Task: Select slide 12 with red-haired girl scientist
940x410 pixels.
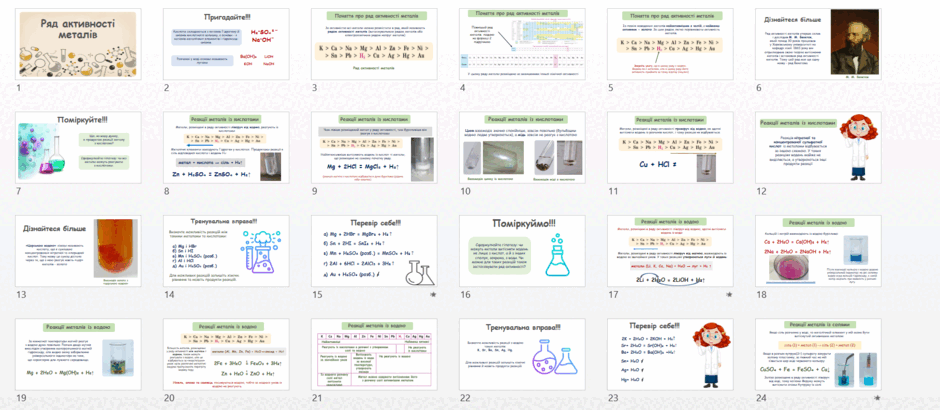Action: point(818,147)
